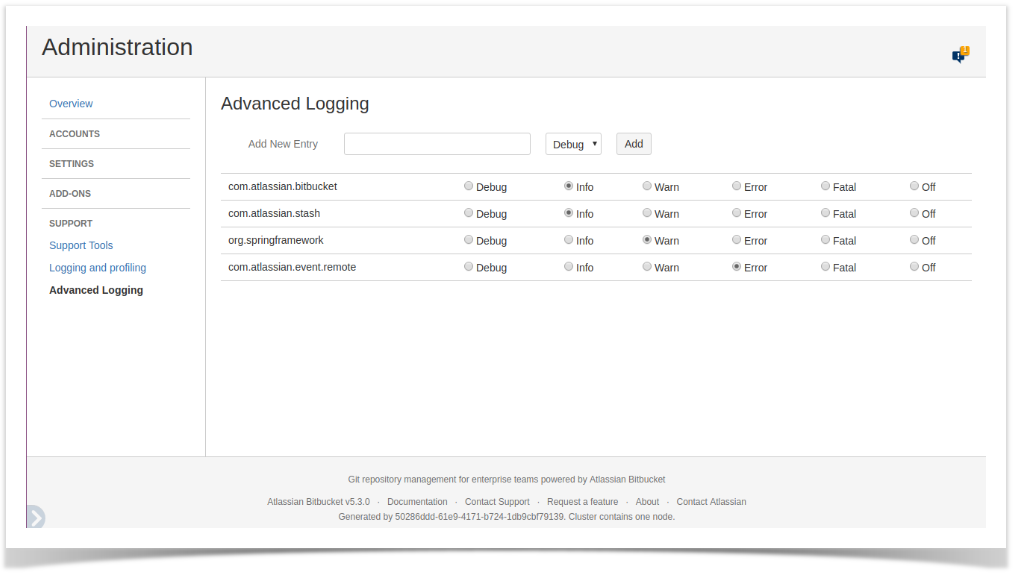Set com.atlassian.stash to Debug
This screenshot has height=577, width=1020.
468,213
